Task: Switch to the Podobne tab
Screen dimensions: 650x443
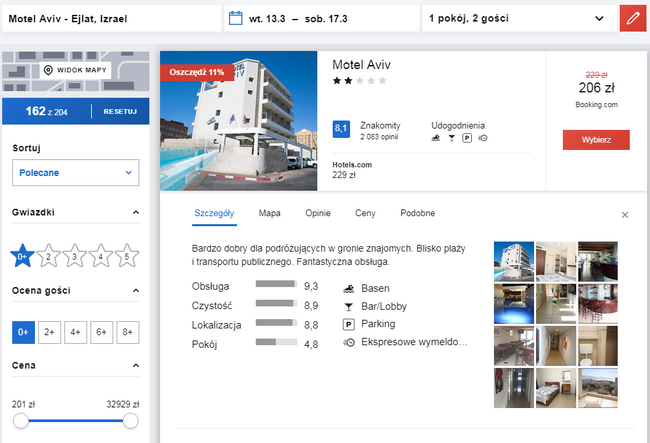Action: click(417, 213)
